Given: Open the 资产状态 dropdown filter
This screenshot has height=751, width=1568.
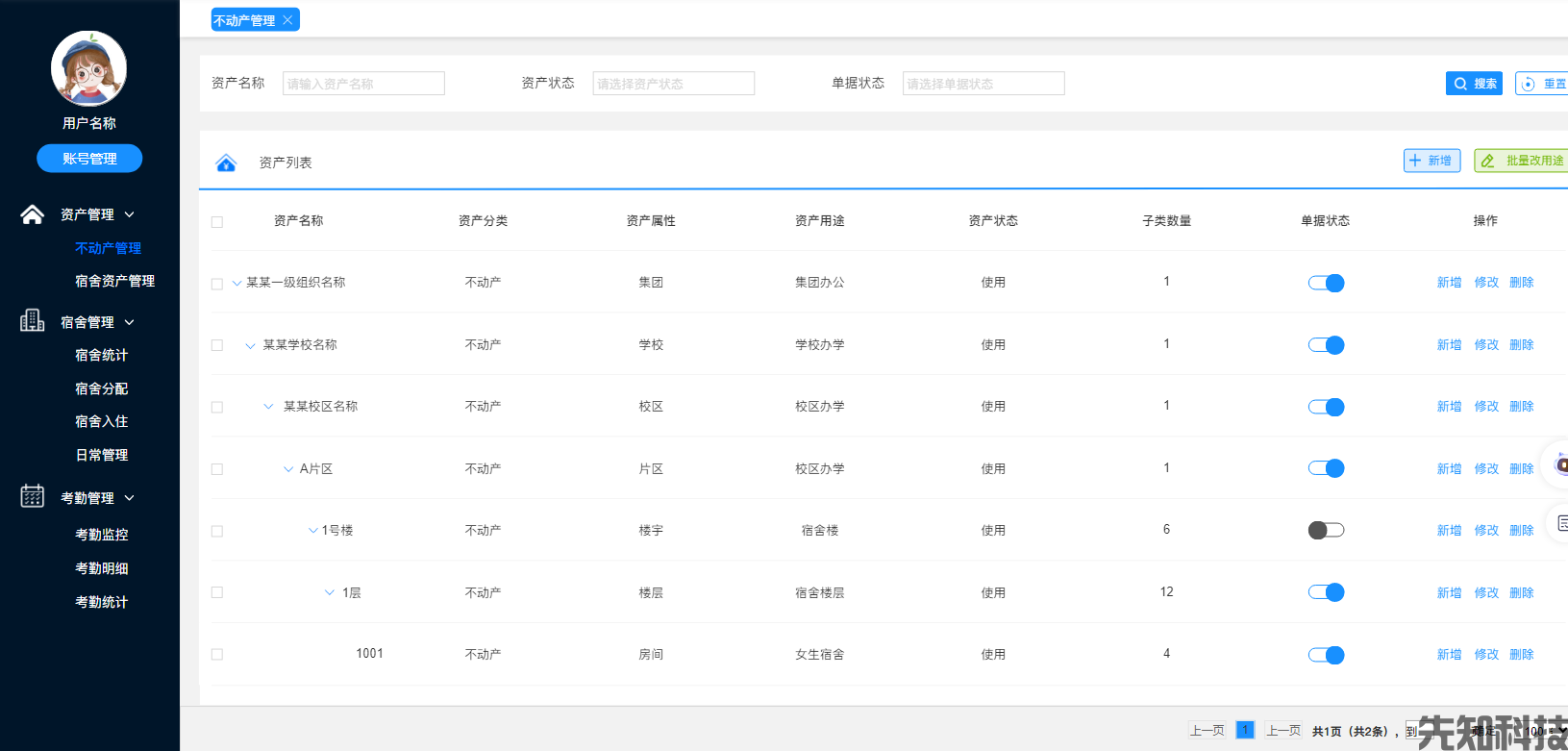Looking at the screenshot, I should [x=673, y=84].
